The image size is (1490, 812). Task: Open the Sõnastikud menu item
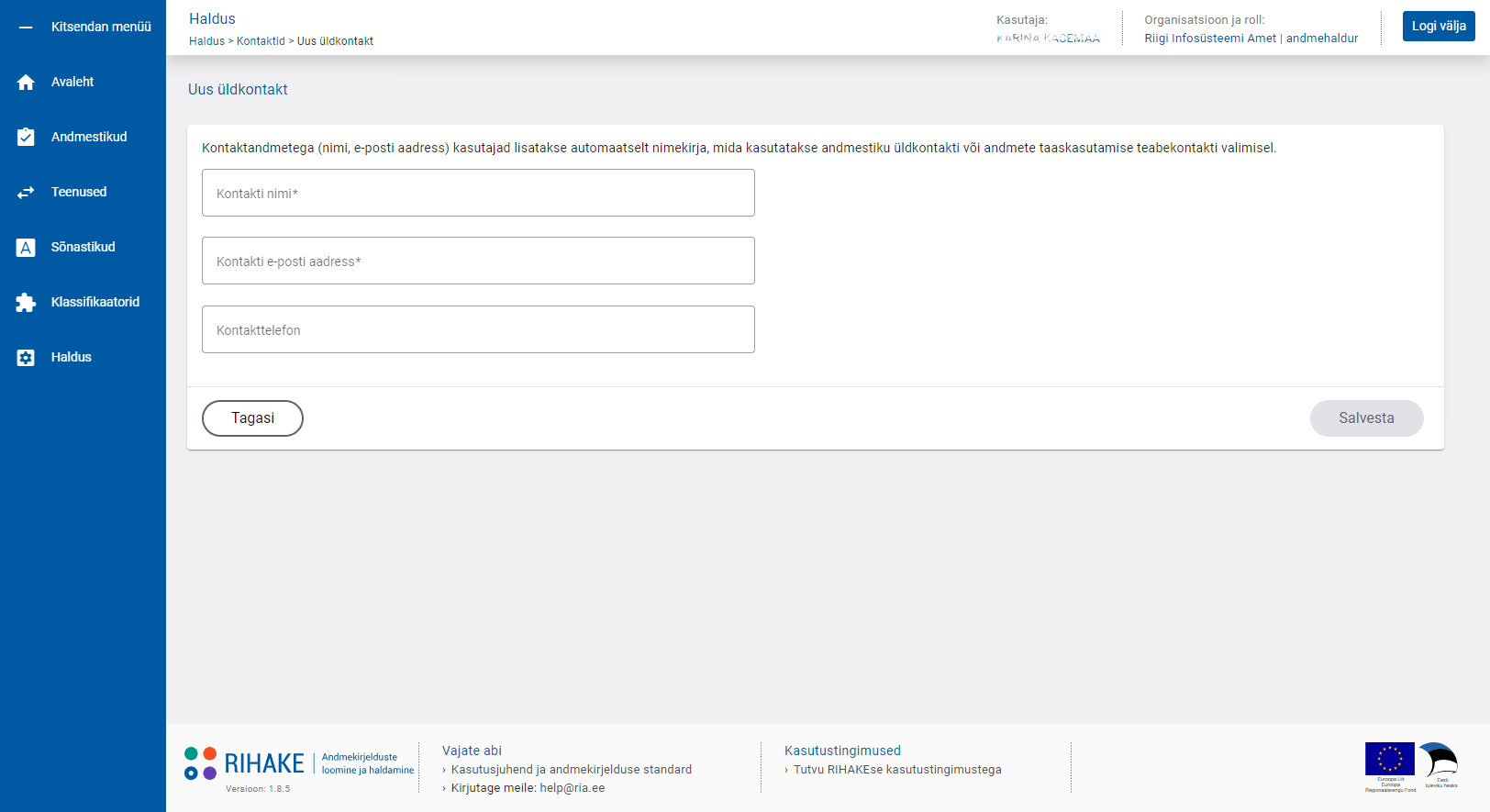[x=83, y=247]
